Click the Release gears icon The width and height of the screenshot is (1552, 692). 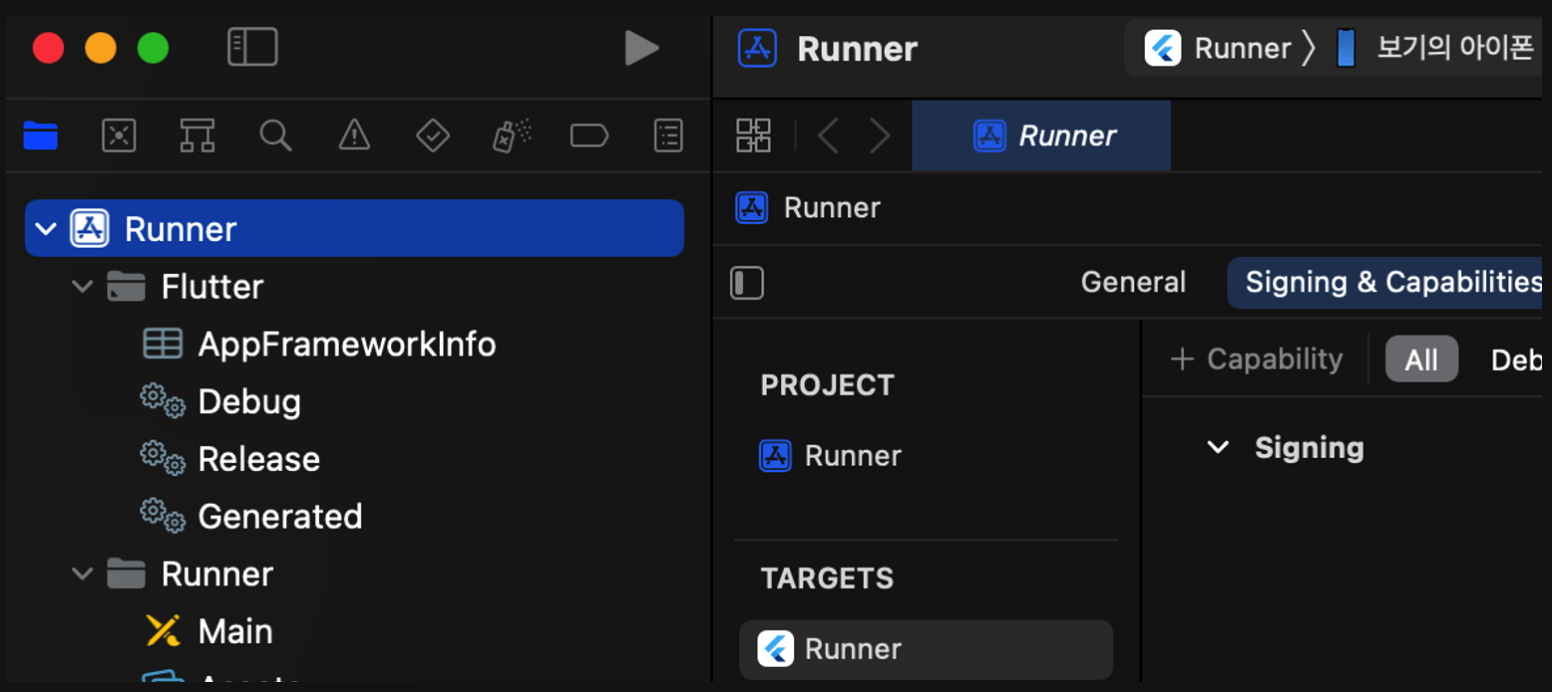point(163,459)
